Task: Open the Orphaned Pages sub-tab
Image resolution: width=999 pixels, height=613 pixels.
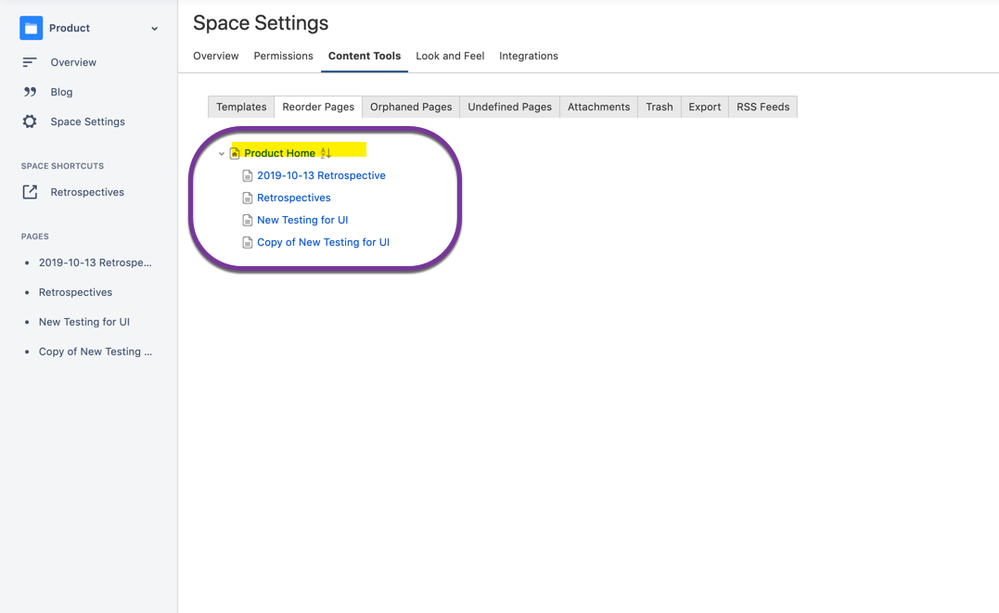Action: [x=411, y=107]
